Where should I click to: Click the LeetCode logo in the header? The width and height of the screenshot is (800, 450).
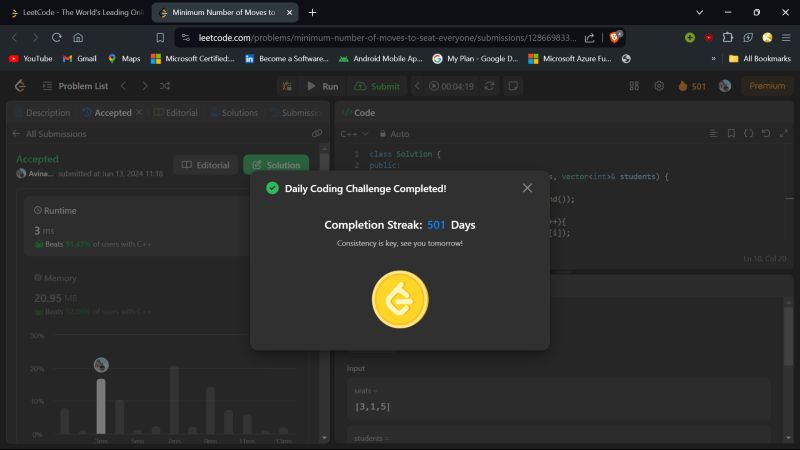pyautogui.click(x=20, y=86)
